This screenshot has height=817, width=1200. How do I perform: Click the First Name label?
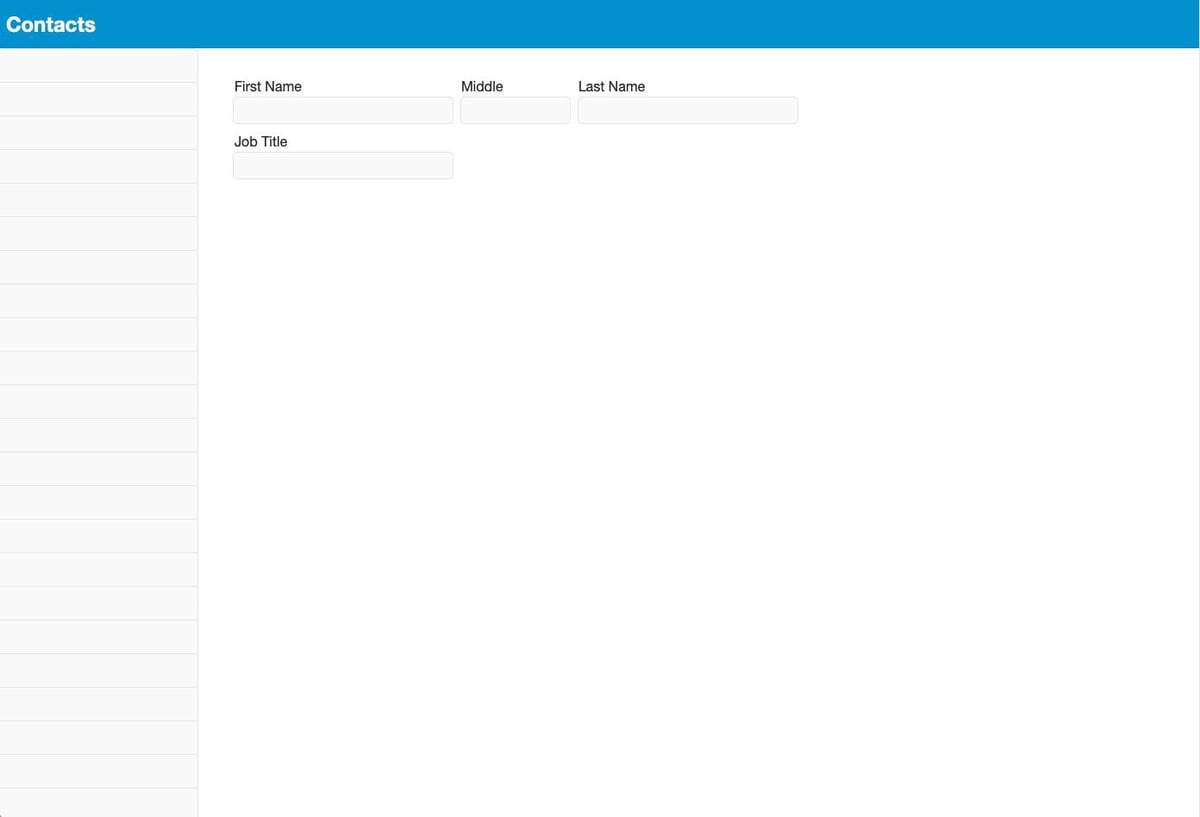(267, 86)
